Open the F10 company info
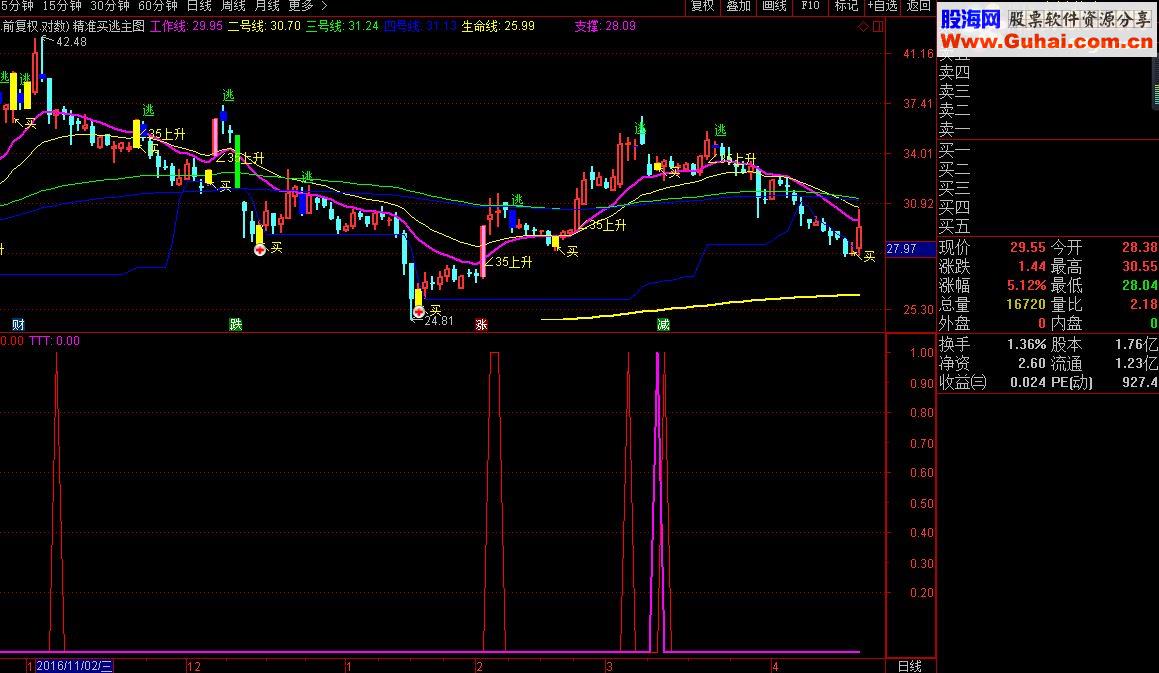Viewport: 1159px width, 673px height. tap(810, 6)
